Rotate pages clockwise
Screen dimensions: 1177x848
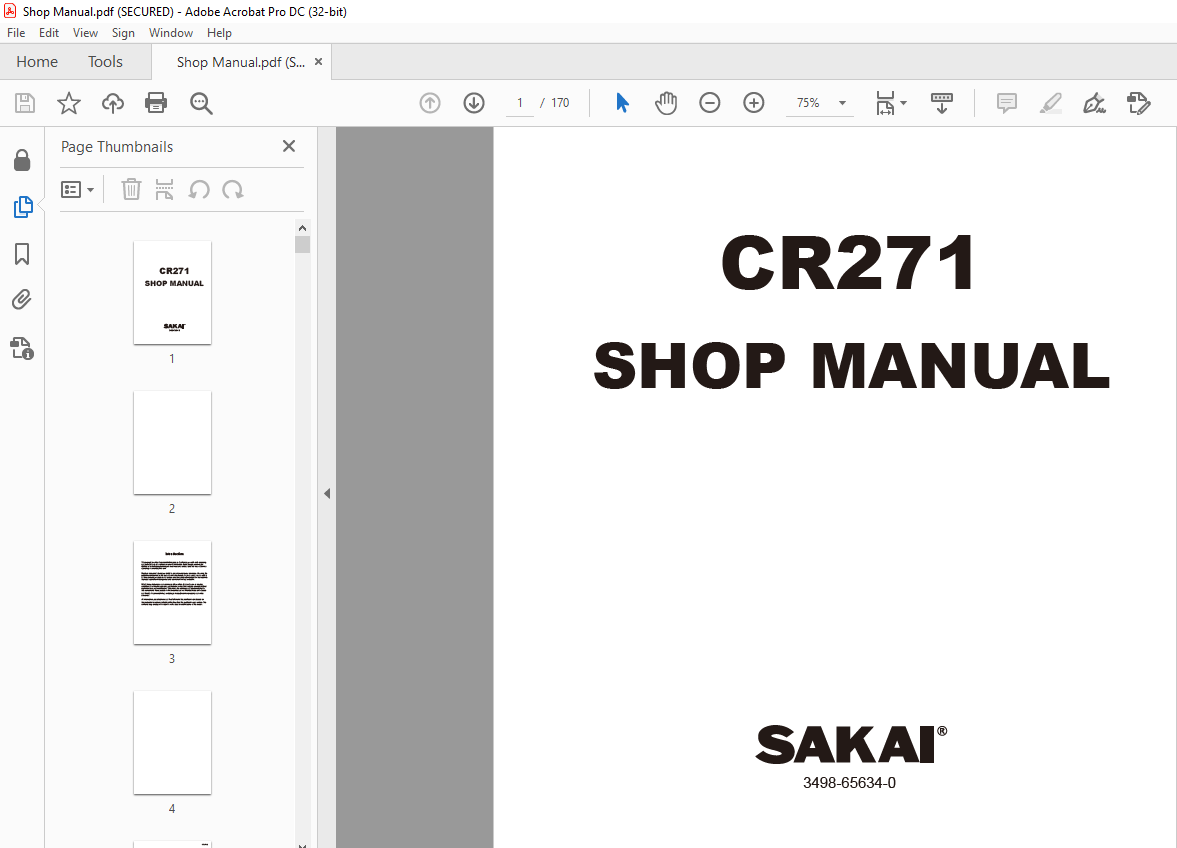click(x=233, y=189)
